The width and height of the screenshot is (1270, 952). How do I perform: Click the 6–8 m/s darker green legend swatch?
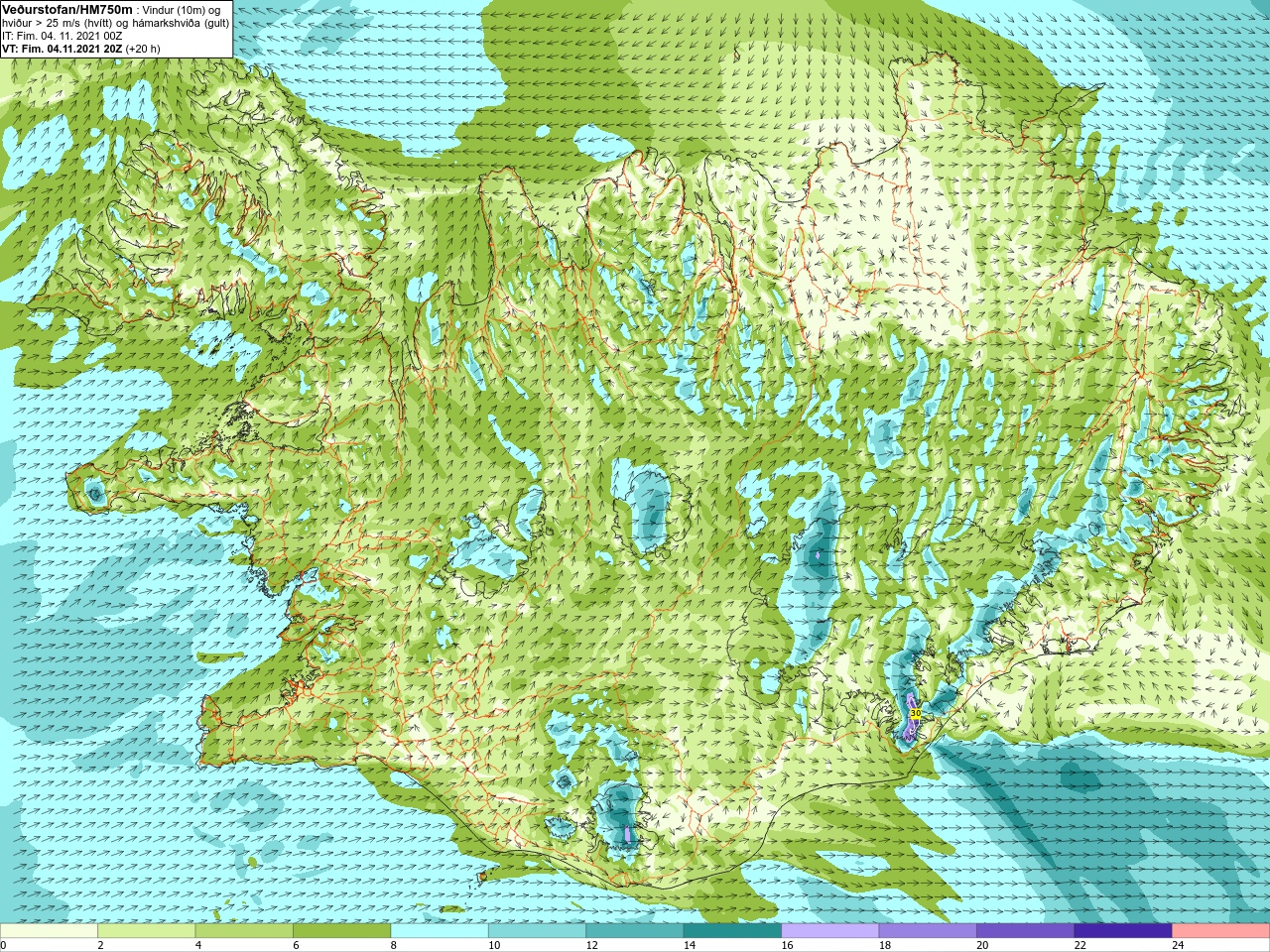(x=342, y=931)
